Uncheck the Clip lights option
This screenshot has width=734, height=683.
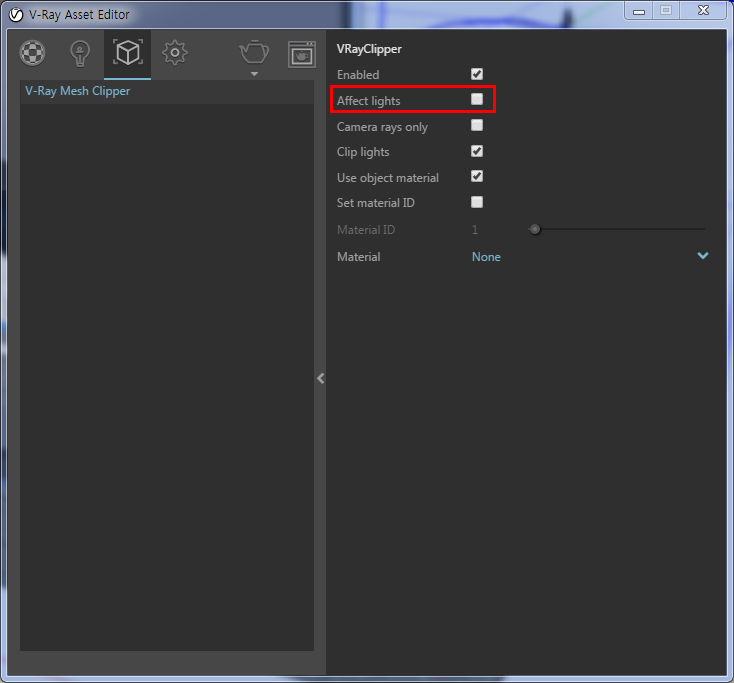point(477,151)
